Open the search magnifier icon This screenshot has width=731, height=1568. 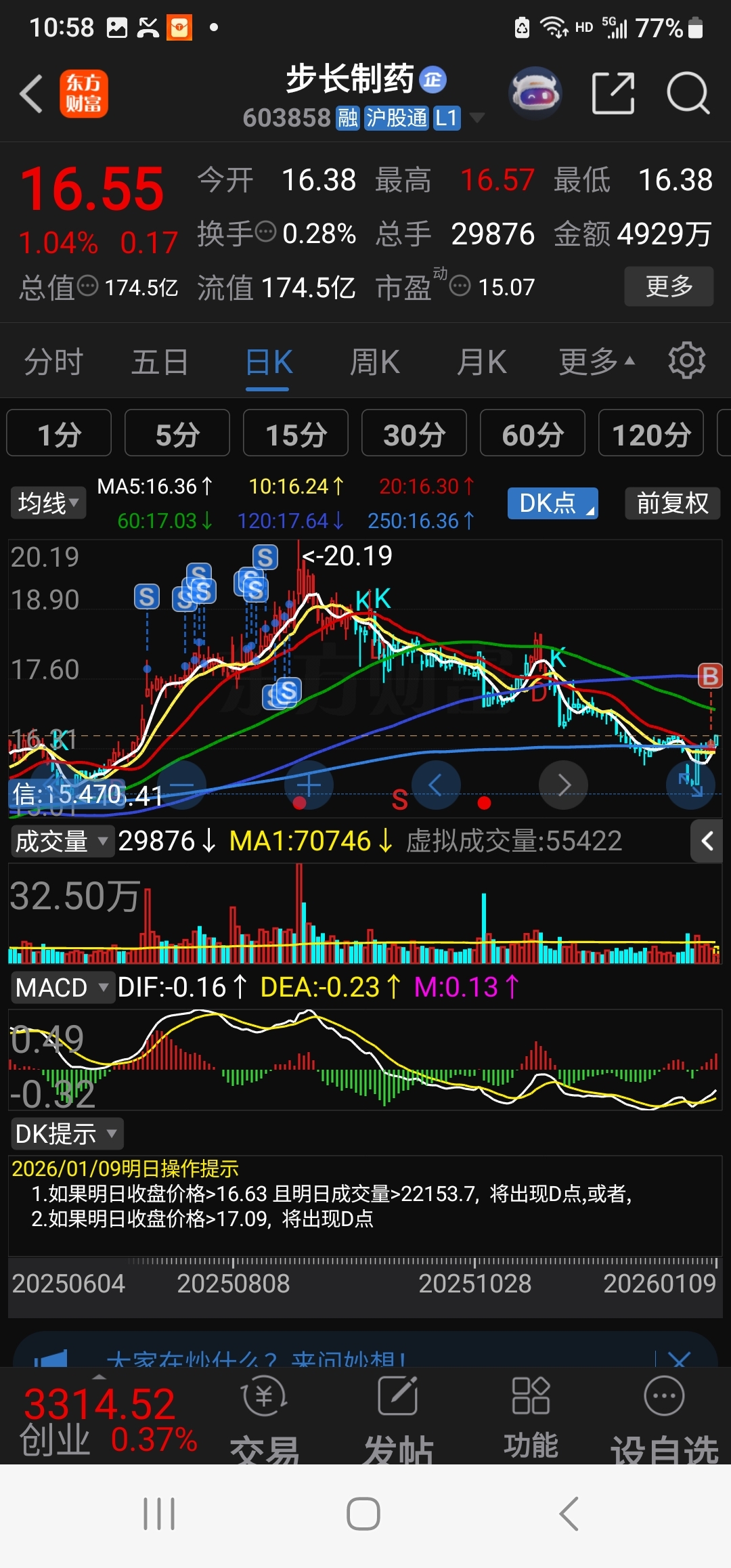point(688,93)
